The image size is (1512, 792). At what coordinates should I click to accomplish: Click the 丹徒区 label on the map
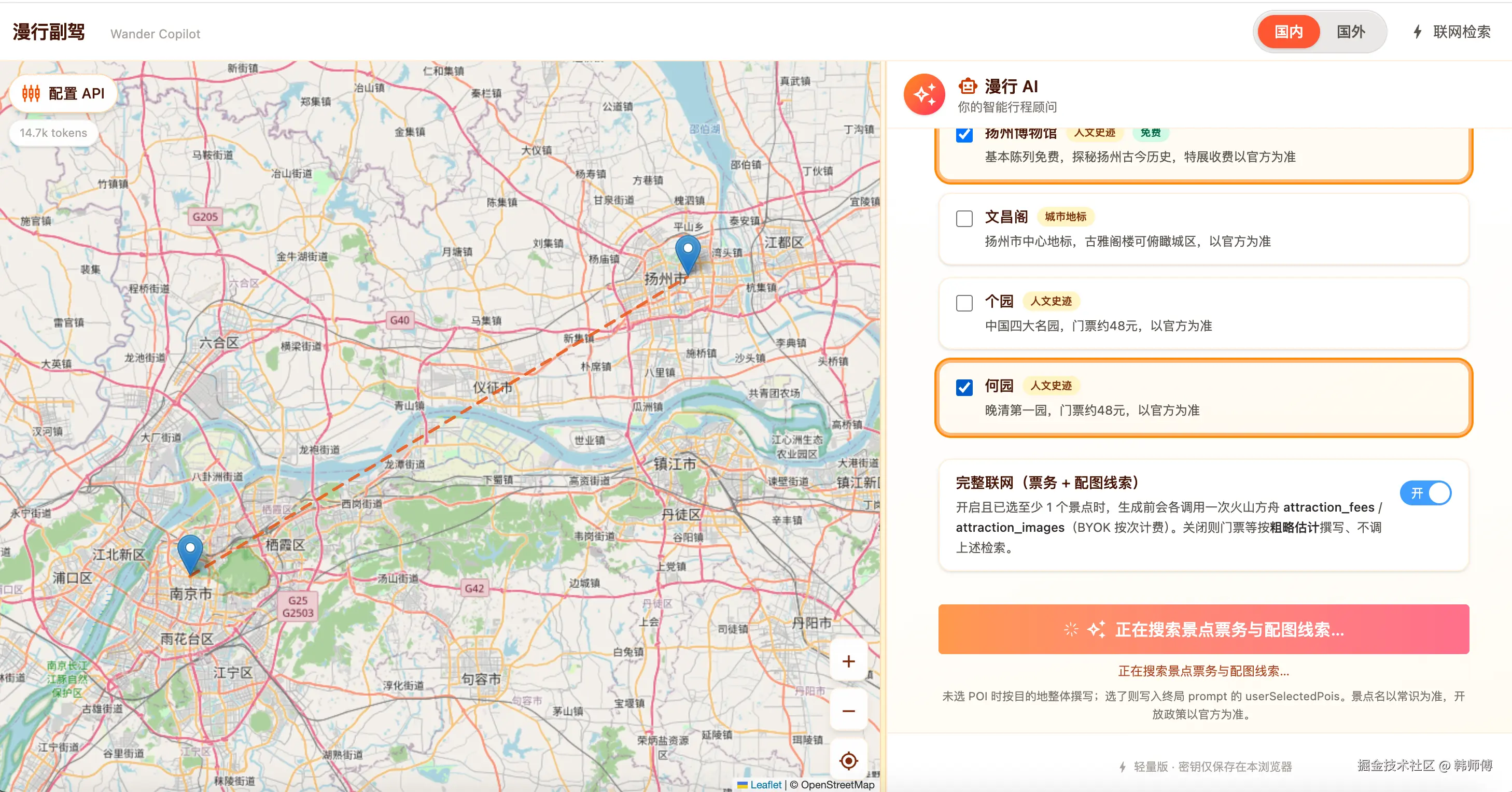pyautogui.click(x=681, y=515)
